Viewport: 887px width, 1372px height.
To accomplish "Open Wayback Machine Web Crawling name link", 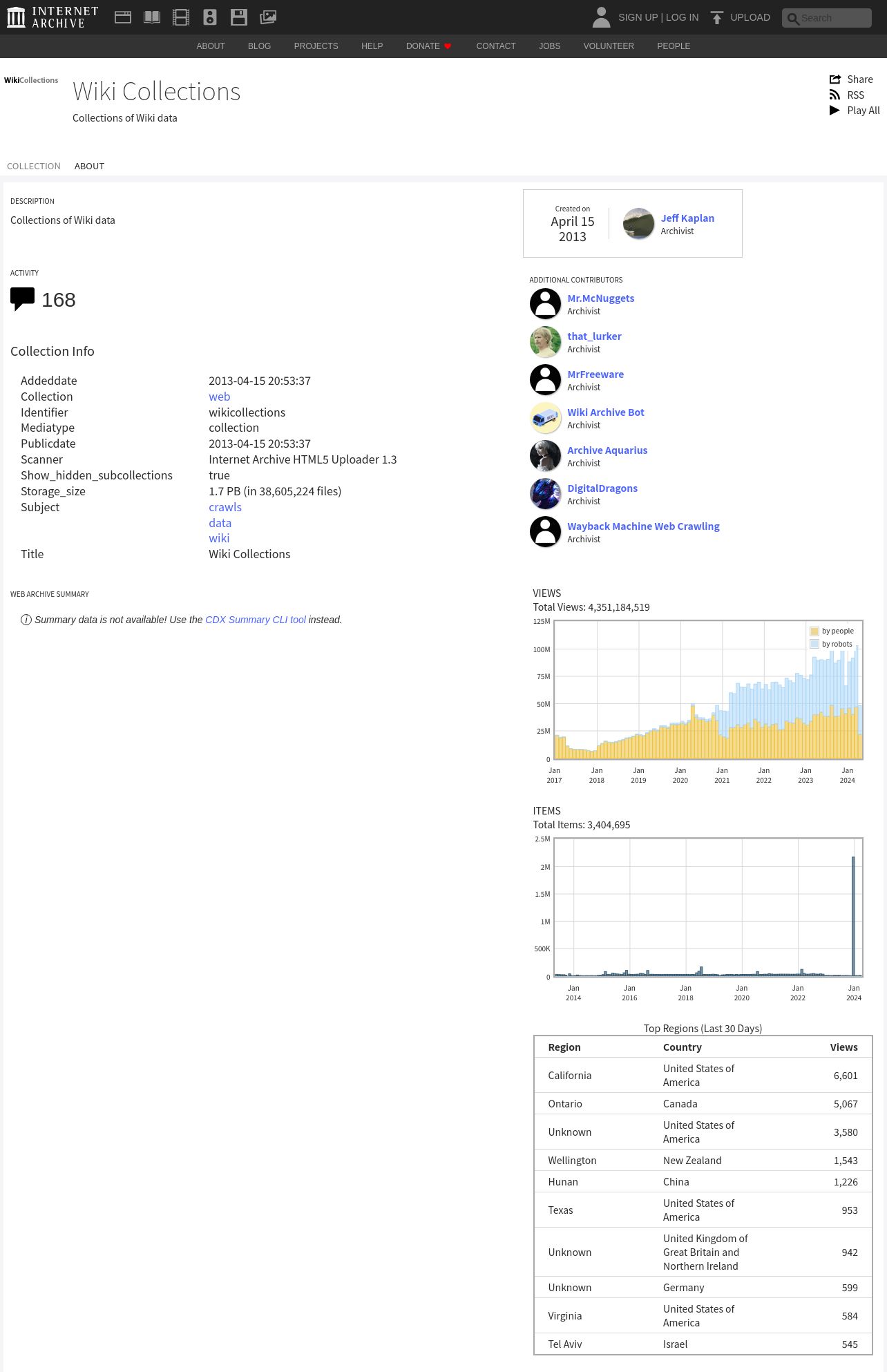I will pyautogui.click(x=643, y=526).
